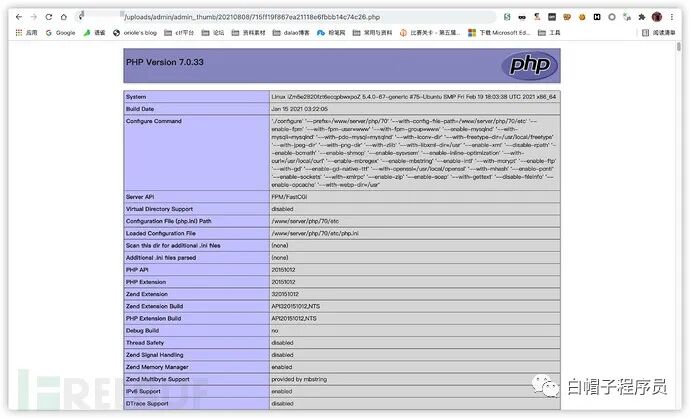Image resolution: width=690 pixels, height=418 pixels.
Task: Click the Debug Build value no
Action: (x=275, y=330)
